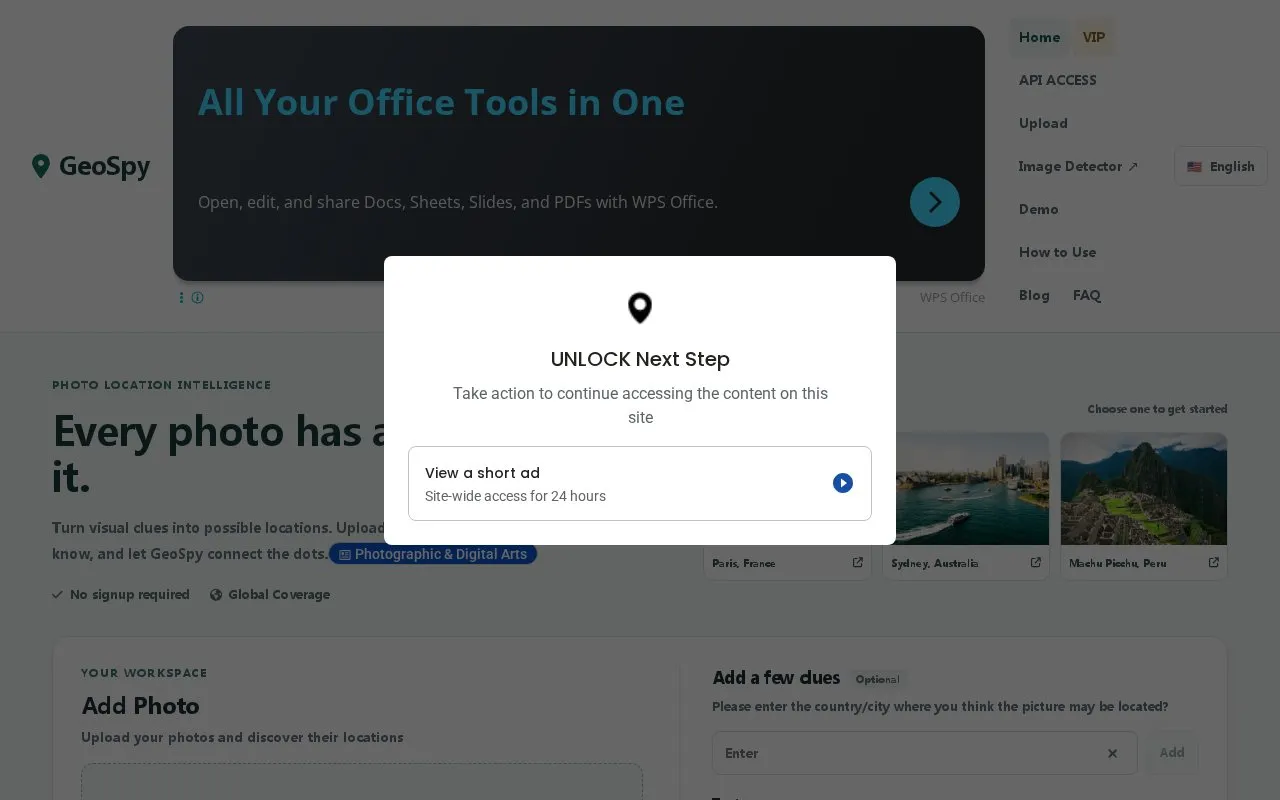This screenshot has width=1280, height=800.
Task: Open the FAQ link
Action: pyautogui.click(x=1087, y=295)
